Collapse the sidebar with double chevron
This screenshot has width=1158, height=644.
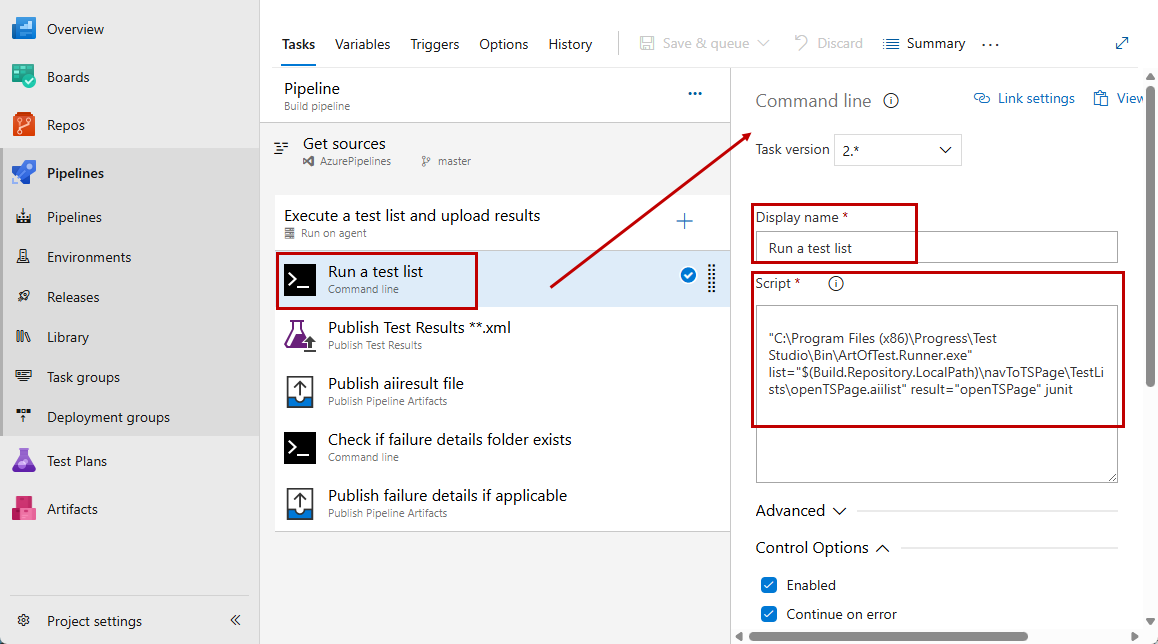tap(236, 620)
